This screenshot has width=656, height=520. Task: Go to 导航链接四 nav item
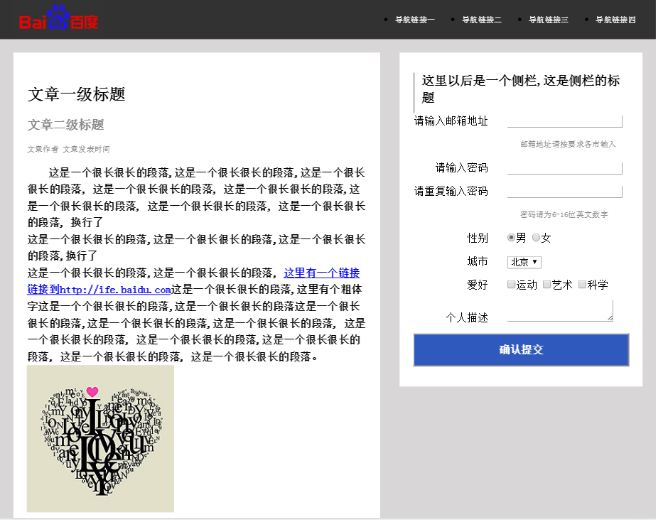pyautogui.click(x=615, y=20)
